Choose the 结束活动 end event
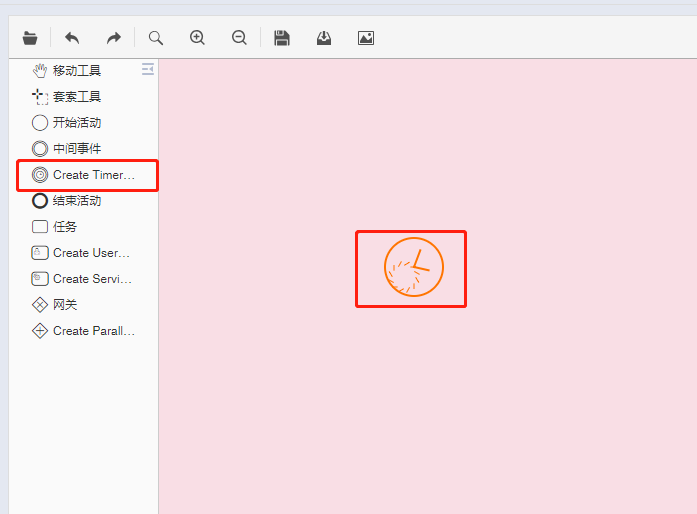The height and width of the screenshot is (514, 697). tap(67, 201)
